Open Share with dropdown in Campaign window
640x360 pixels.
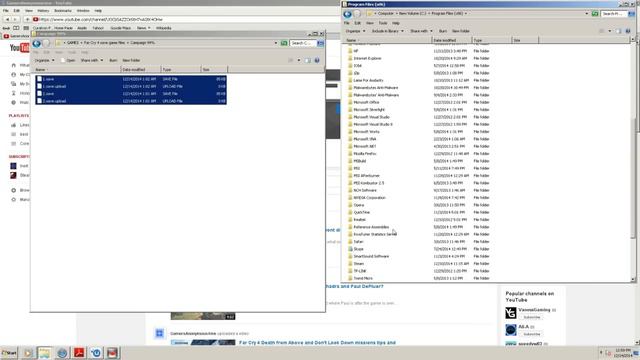click(91, 60)
